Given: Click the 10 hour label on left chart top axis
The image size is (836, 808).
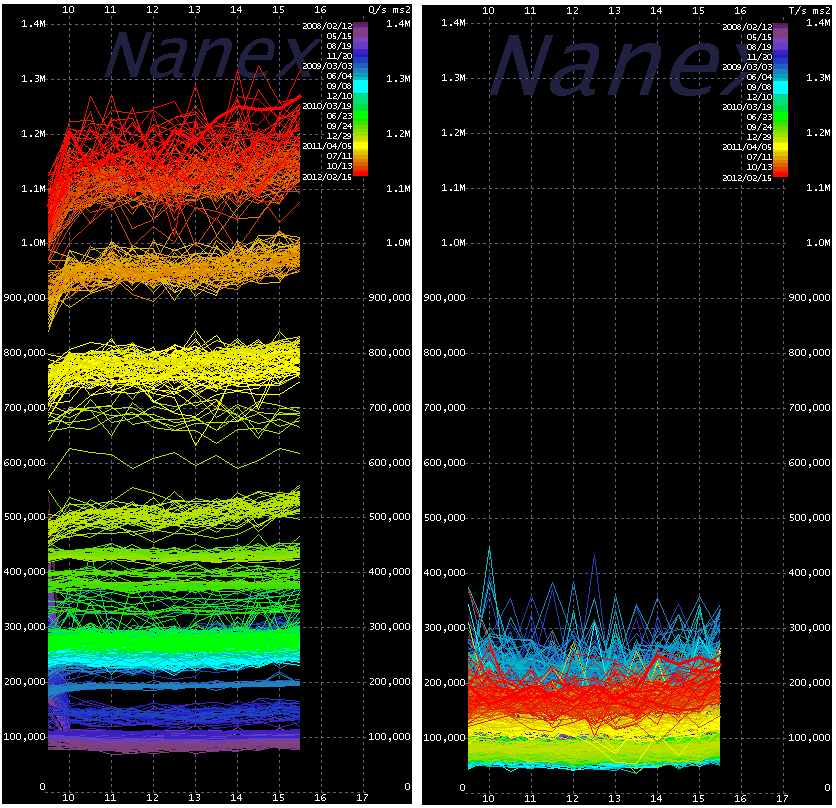Looking at the screenshot, I should pyautogui.click(x=69, y=9).
